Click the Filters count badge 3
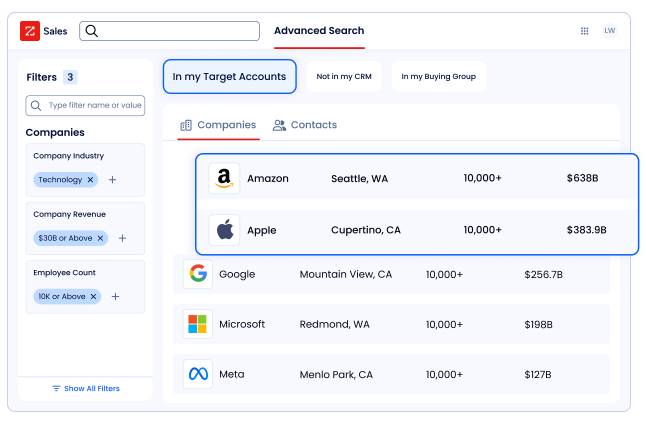 tap(70, 77)
